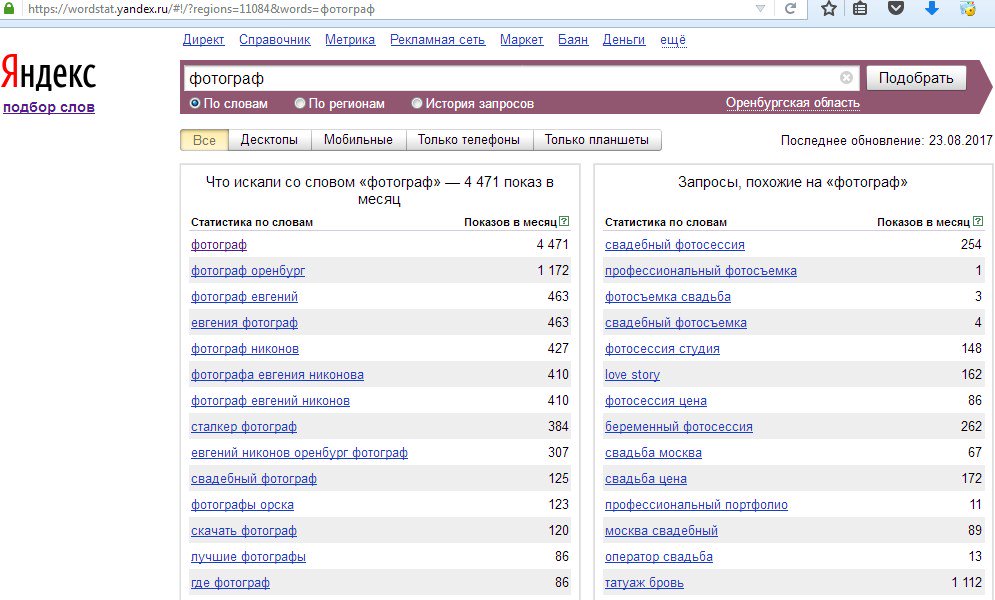
Task: Open the фотосессия цена similar query
Action: (656, 401)
